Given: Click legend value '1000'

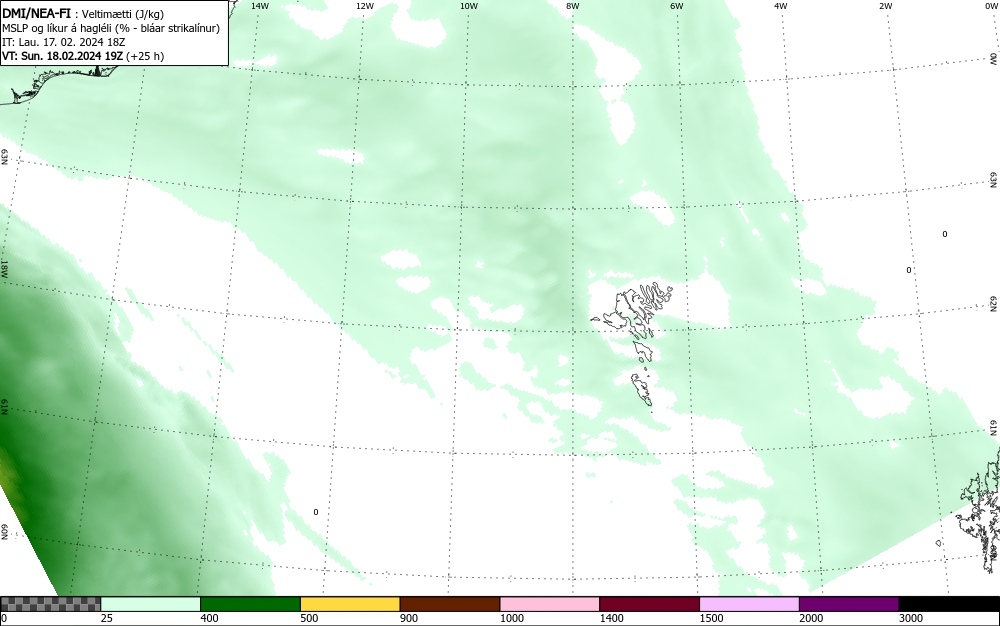Looking at the screenshot, I should tap(511, 618).
